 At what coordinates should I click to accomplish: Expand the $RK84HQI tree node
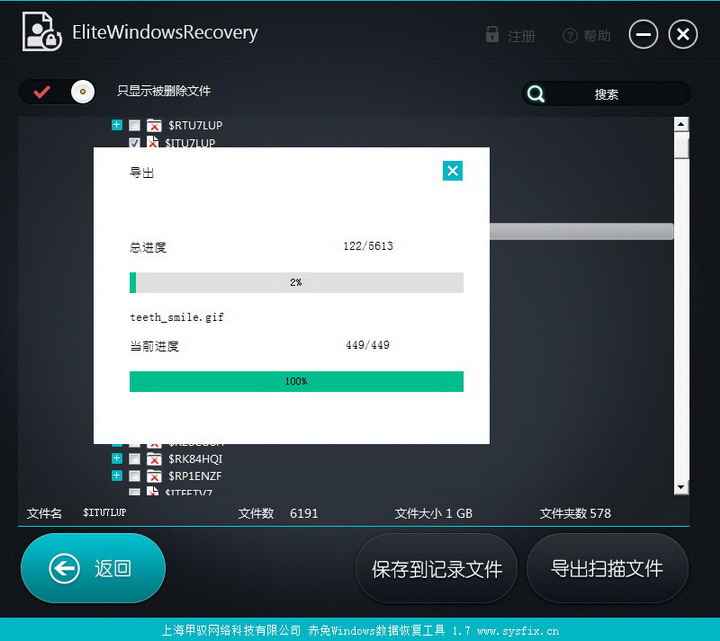click(117, 458)
